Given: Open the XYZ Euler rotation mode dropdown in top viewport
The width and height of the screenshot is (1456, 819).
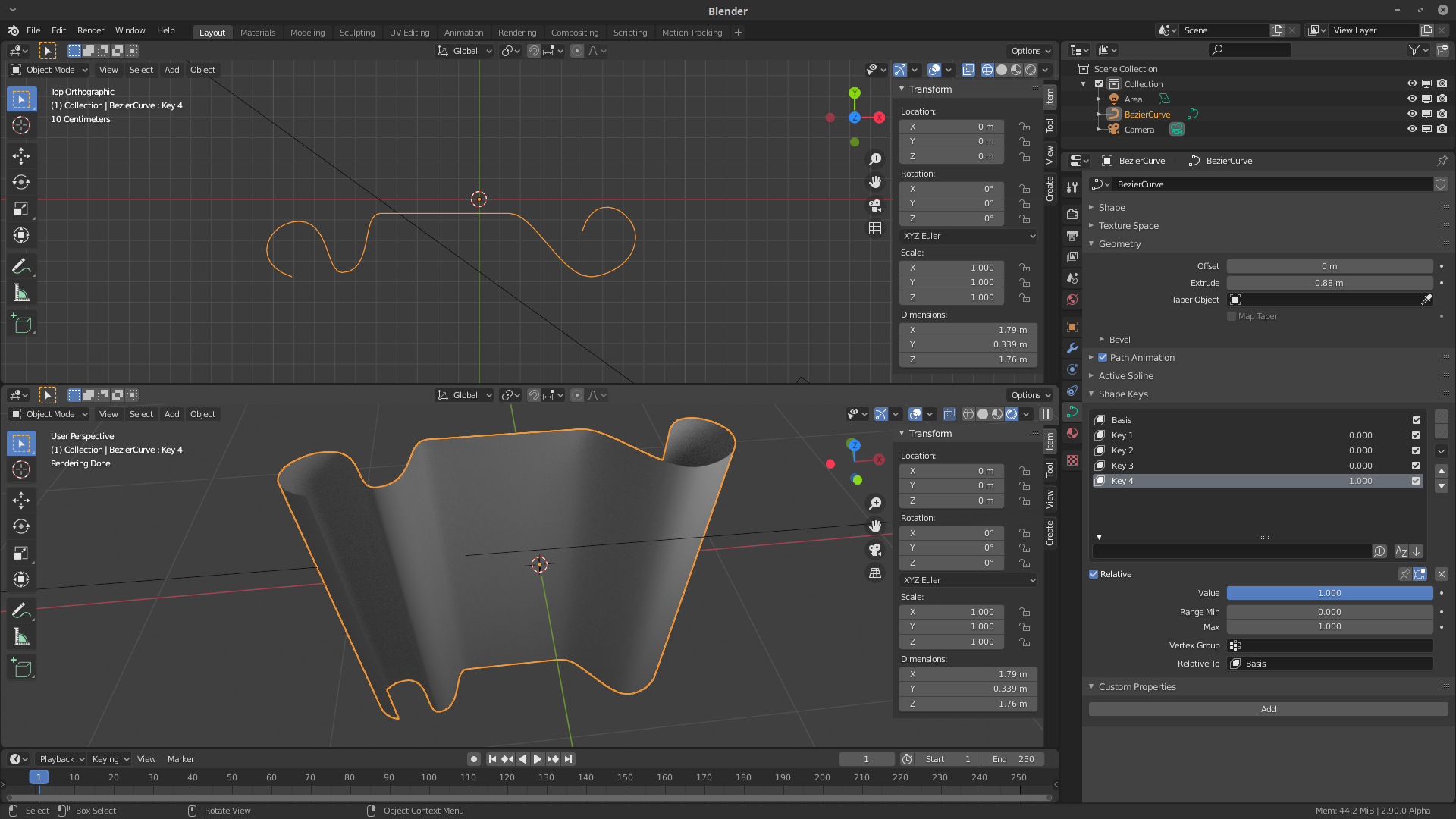Looking at the screenshot, I should pos(968,236).
